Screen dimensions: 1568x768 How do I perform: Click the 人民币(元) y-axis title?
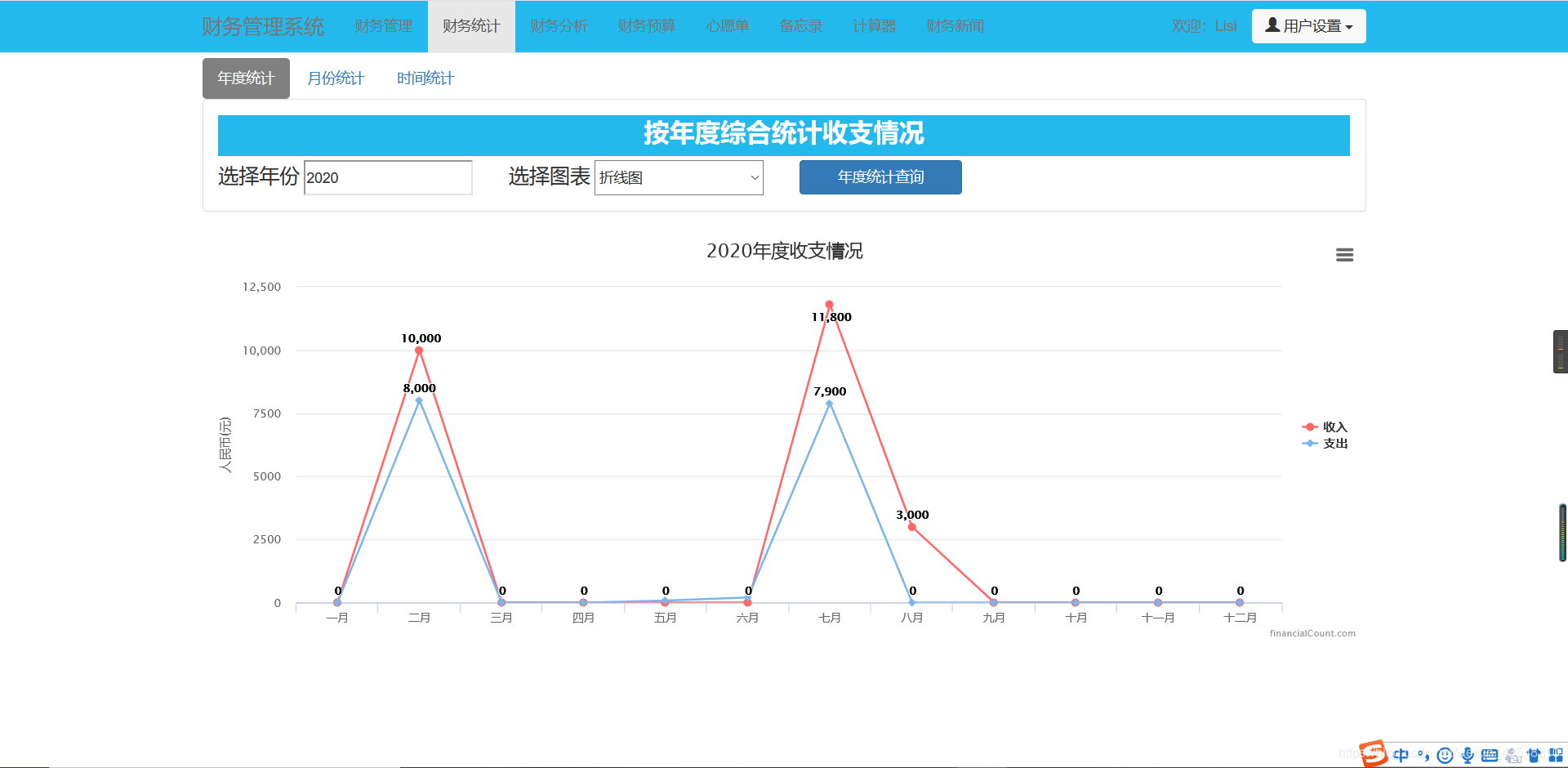[225, 444]
